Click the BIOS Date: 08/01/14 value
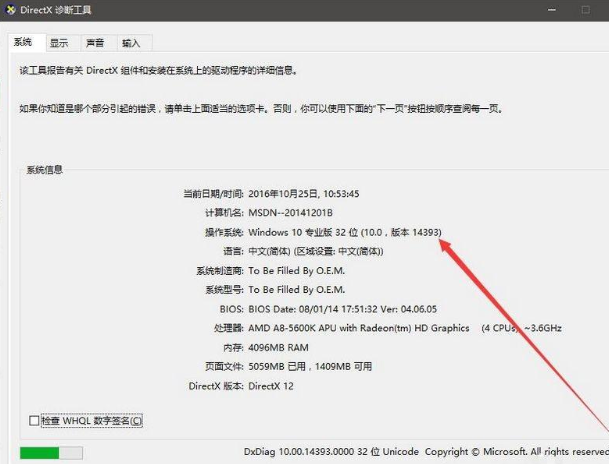The height and width of the screenshot is (464, 609). (x=343, y=309)
